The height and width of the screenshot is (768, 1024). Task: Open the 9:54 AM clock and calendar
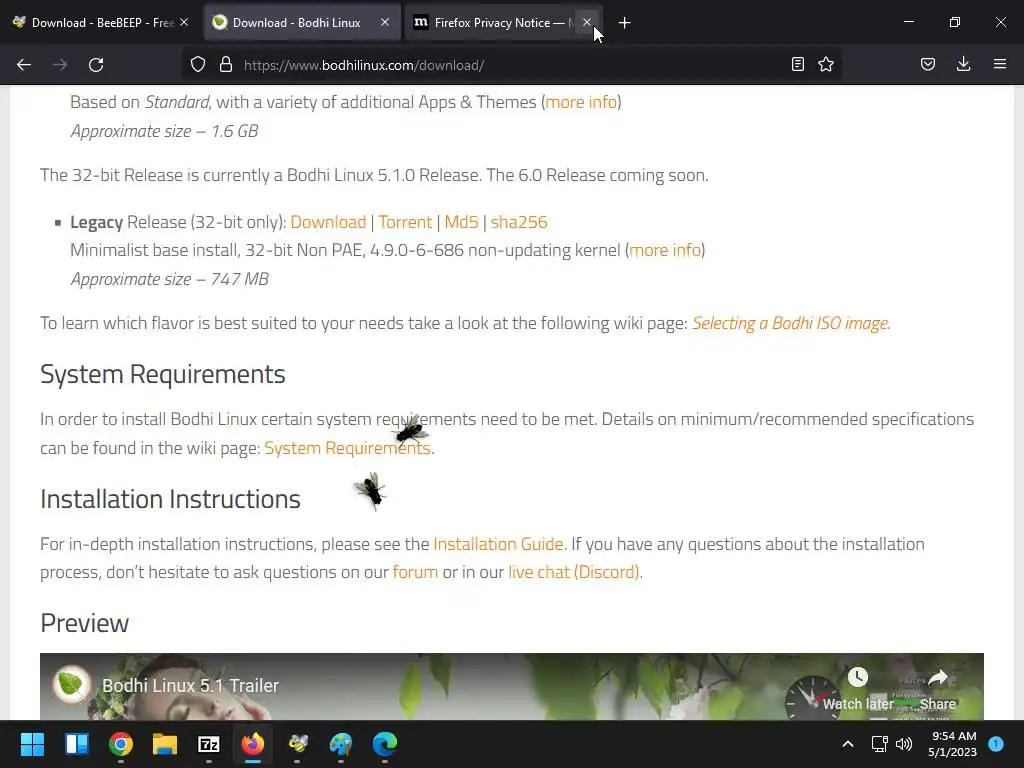pyautogui.click(x=953, y=744)
